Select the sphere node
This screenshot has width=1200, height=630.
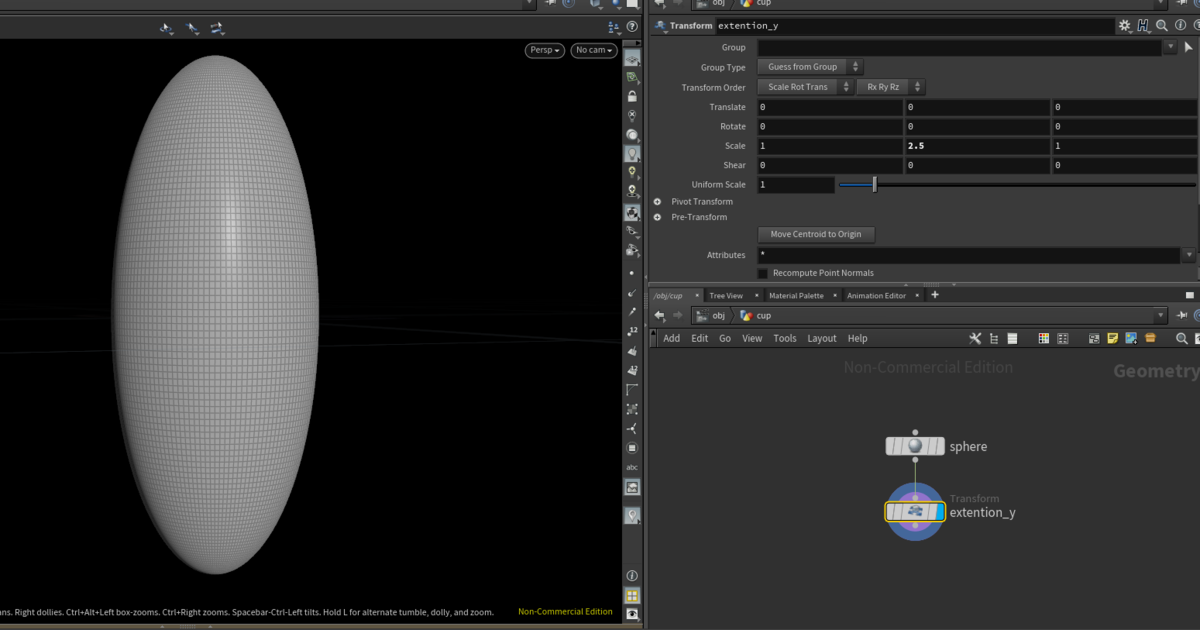click(x=915, y=446)
